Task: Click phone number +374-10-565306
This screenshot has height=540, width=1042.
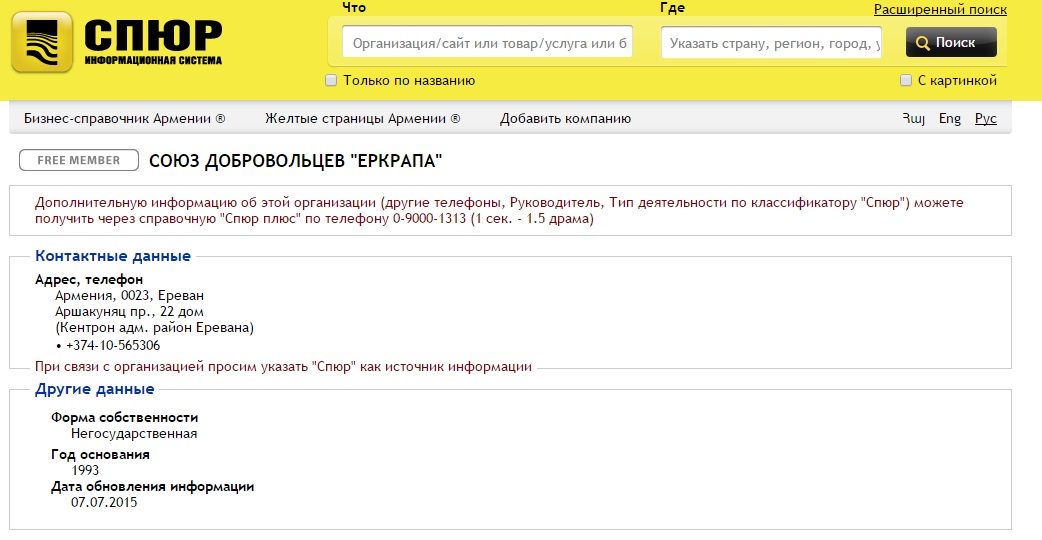Action: [x=113, y=345]
